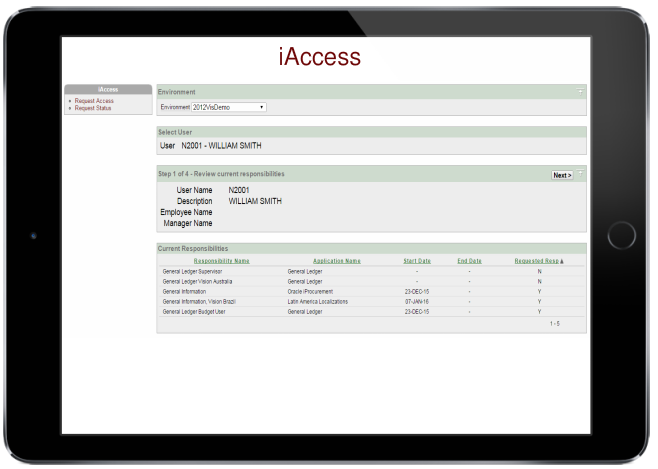658x469 pixels.
Task: Collapse the Step 1 of 4 region icon
Action: 580,173
